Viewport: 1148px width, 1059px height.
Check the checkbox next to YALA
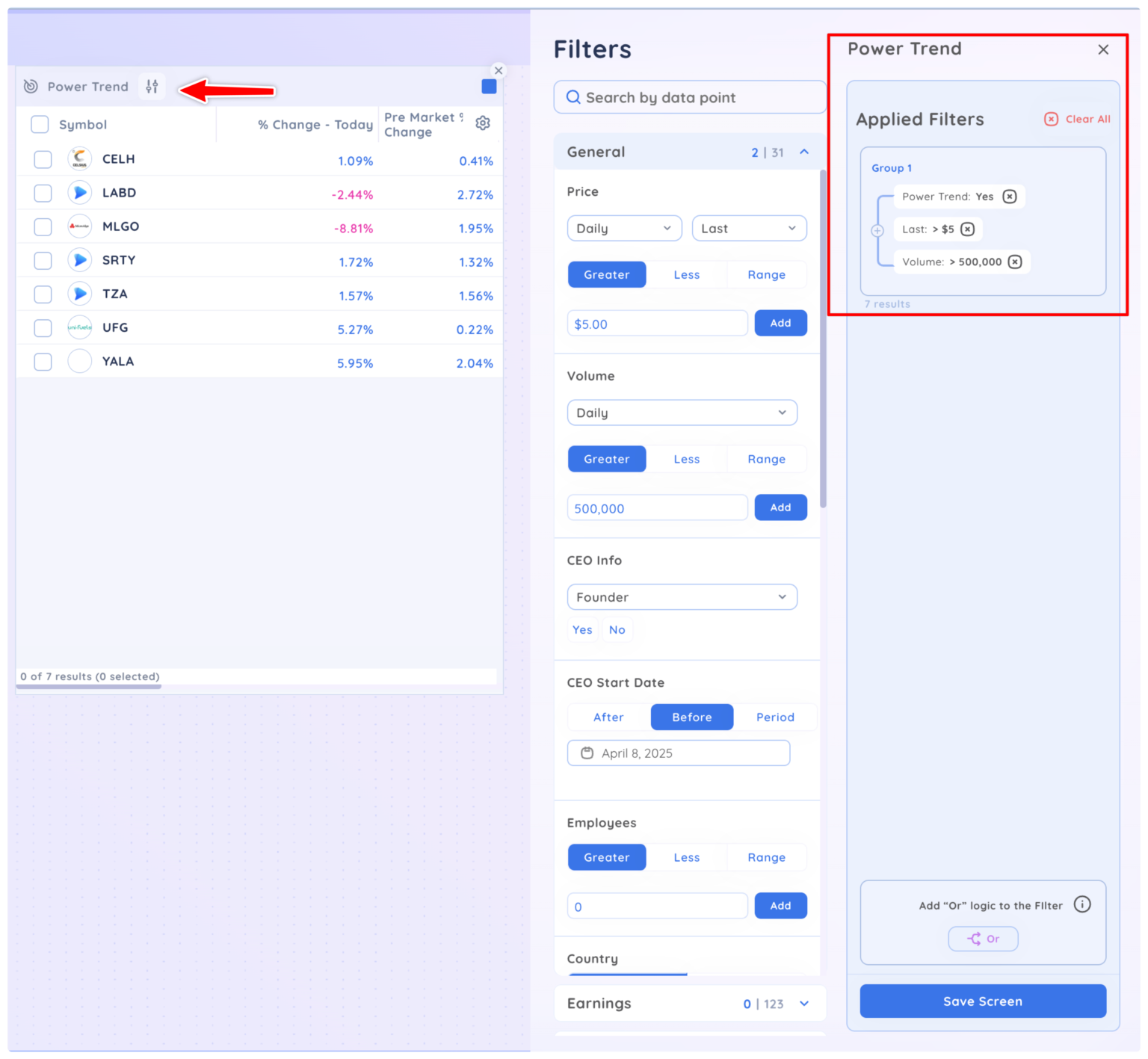tap(43, 362)
